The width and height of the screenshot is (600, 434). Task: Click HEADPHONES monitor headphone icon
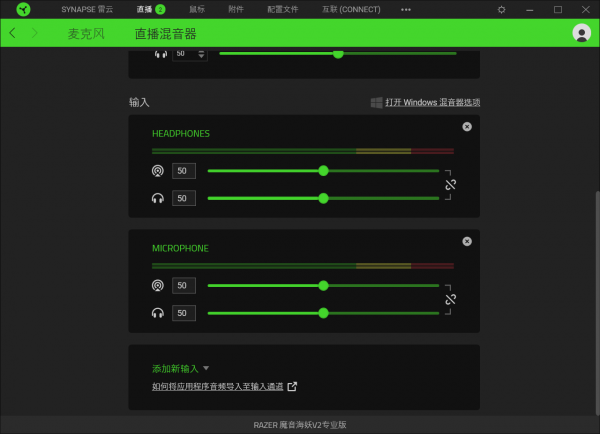tap(158, 198)
